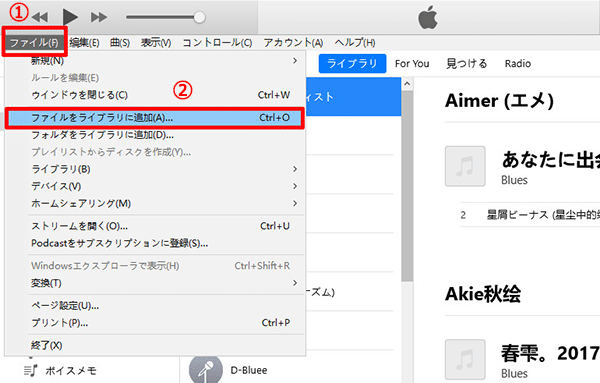Switch to the Radio tab
Screen dimensions: 600x383
coord(518,64)
